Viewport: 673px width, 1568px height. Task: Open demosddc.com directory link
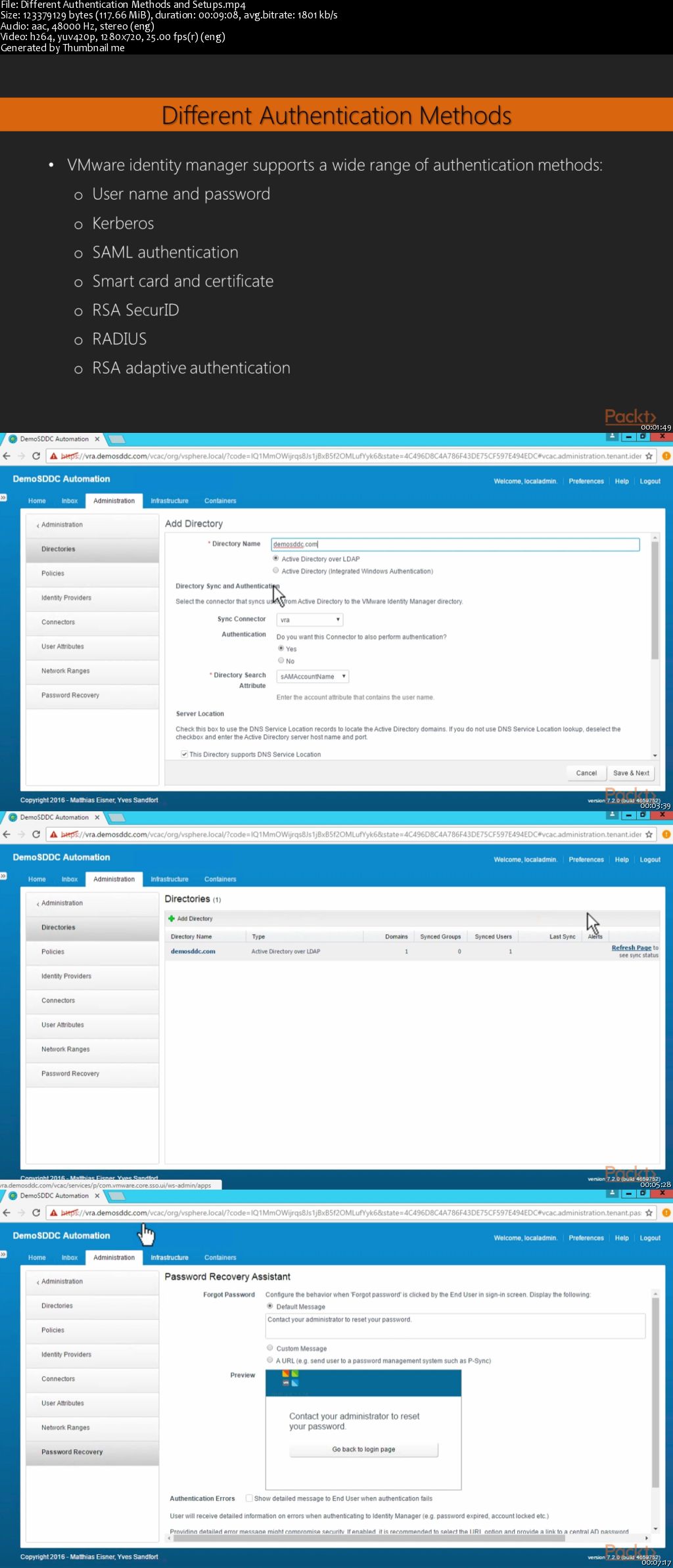point(193,951)
